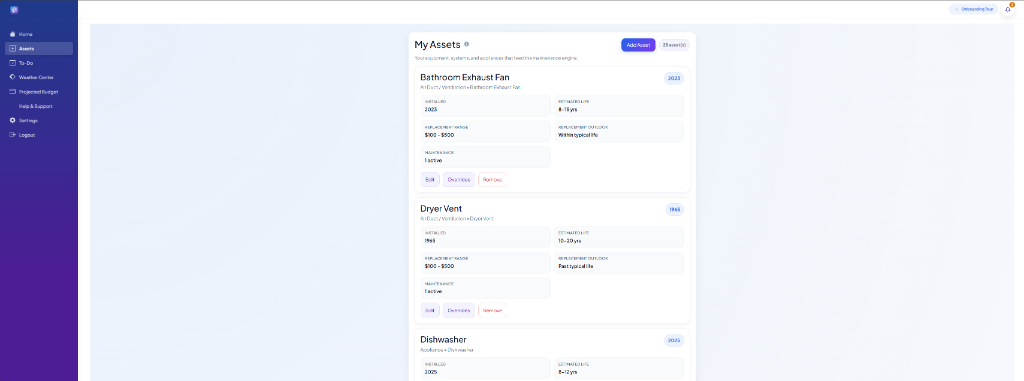Screen dimensions: 1024x381
Task: Remove the Dryer Vent asset
Action: pyautogui.click(x=492, y=310)
